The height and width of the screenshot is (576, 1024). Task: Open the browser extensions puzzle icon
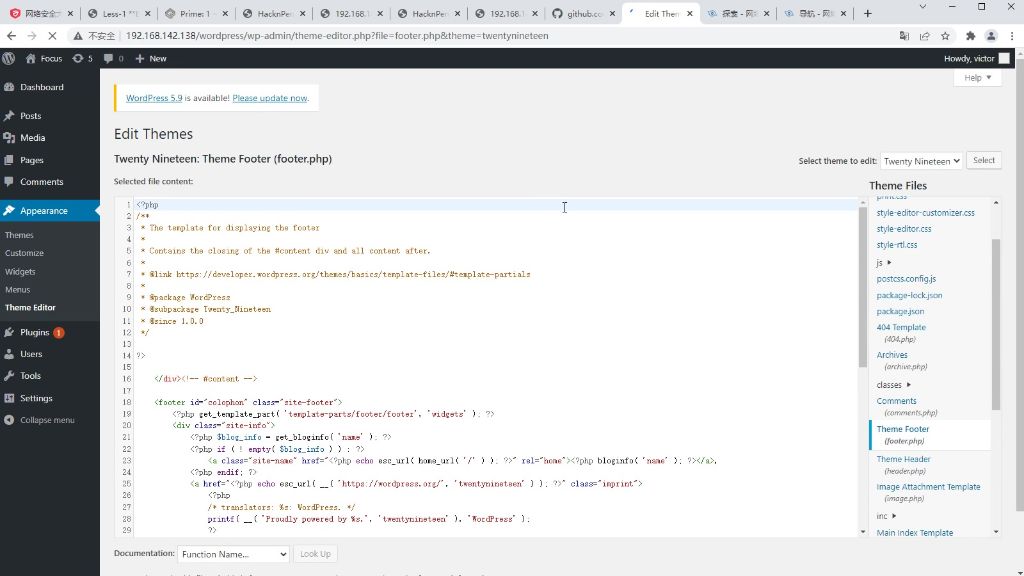pos(970,36)
